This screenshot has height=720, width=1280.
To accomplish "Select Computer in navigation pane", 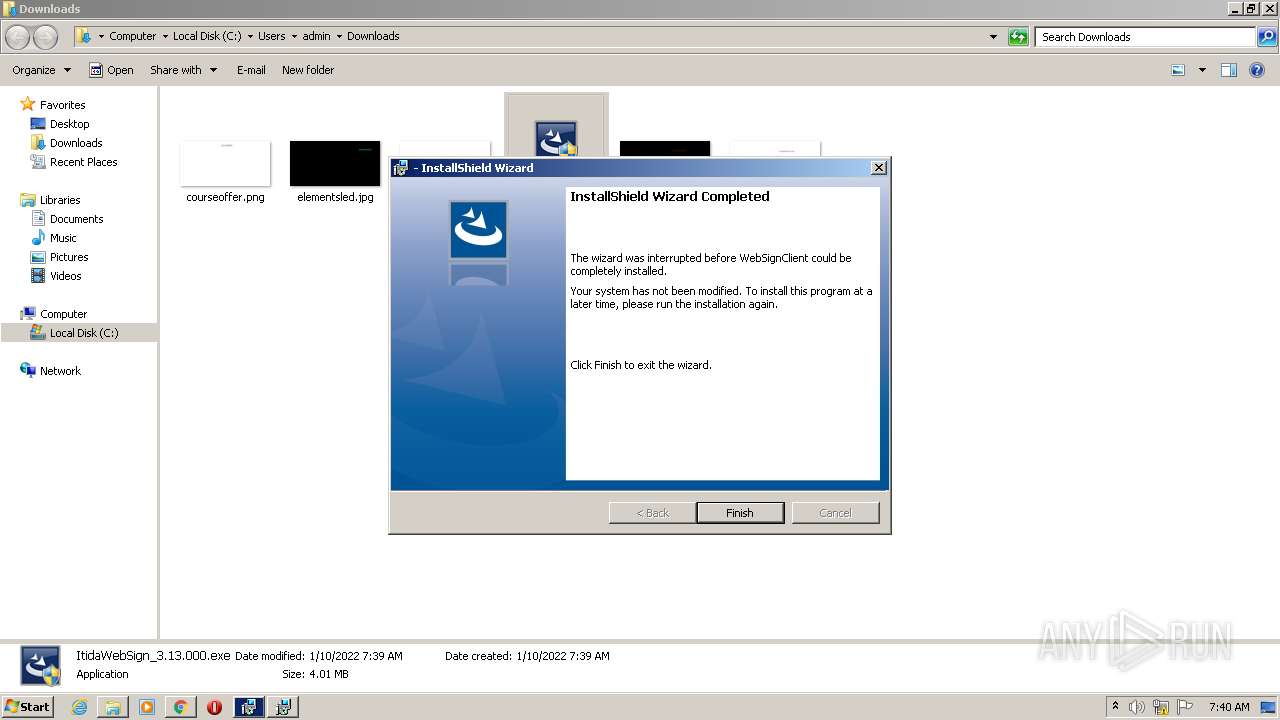I will [63, 314].
